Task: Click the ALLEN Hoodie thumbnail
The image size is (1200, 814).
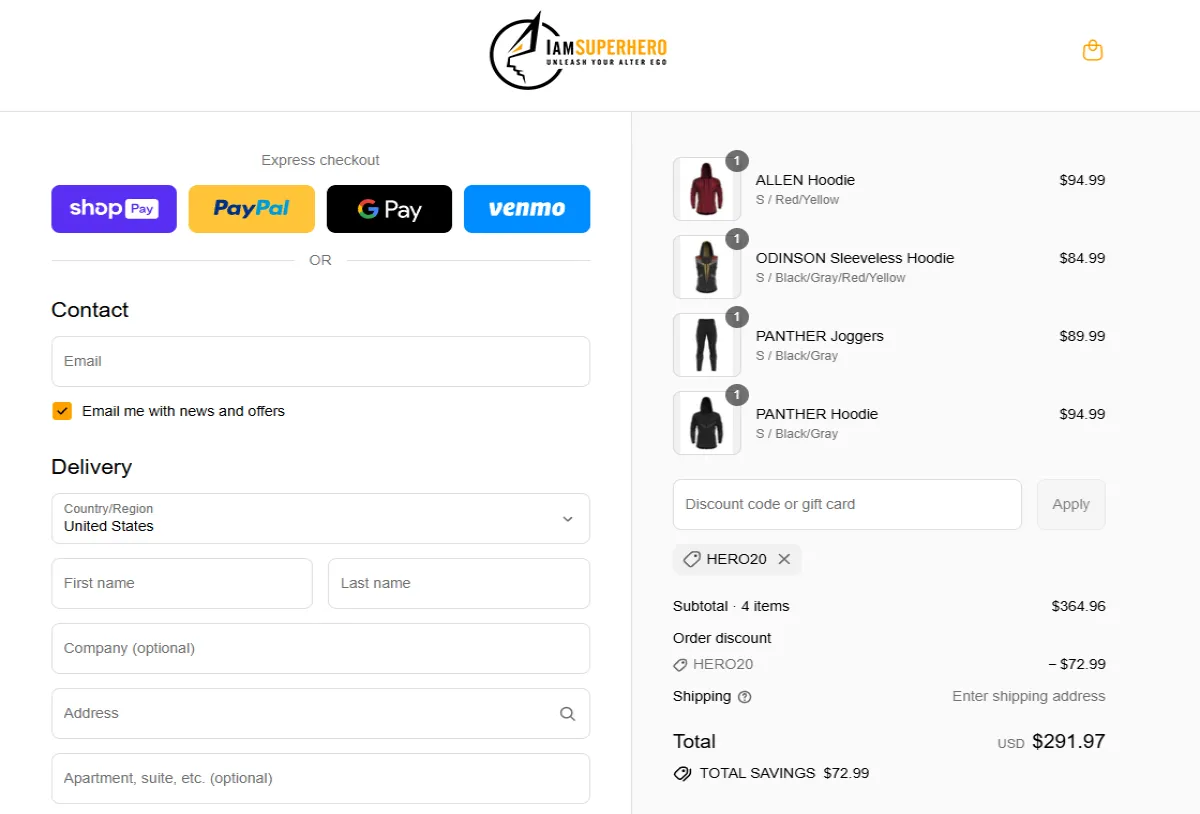Action: [x=707, y=189]
